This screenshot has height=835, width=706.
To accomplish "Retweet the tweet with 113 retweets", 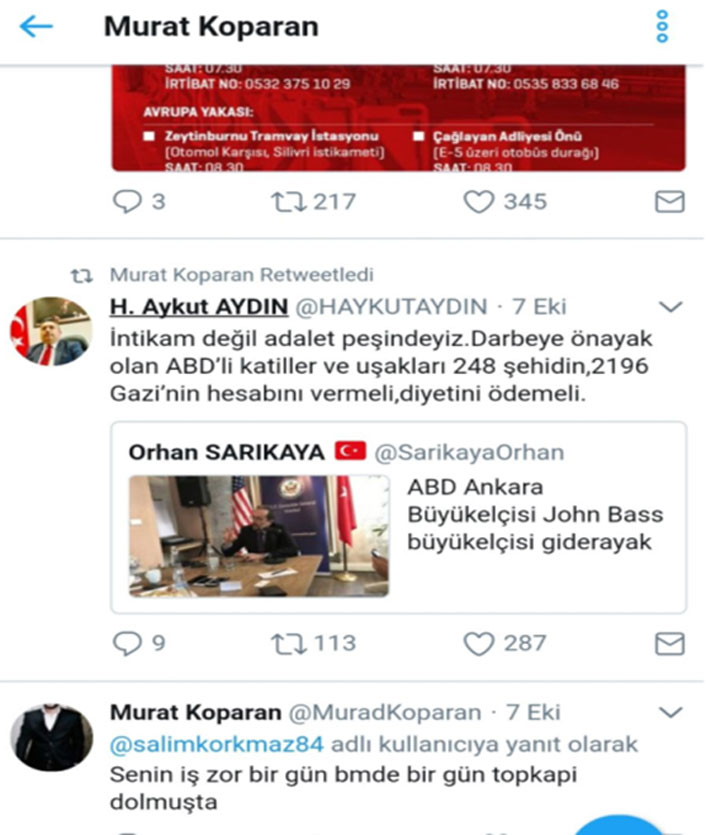I will pyautogui.click(x=289, y=643).
